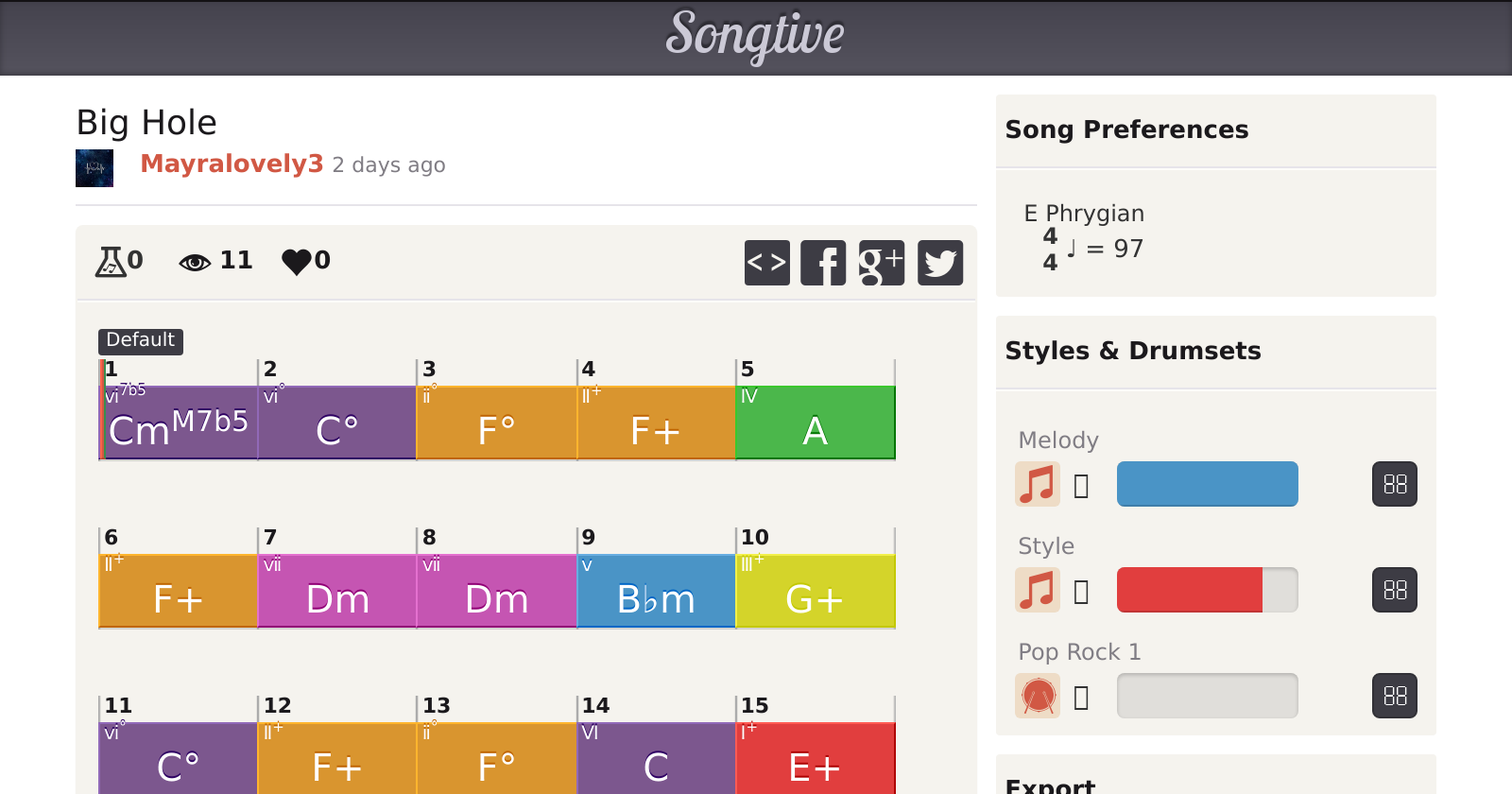Adjust the red Style volume bar
This screenshot has width=1512, height=794.
point(1207,590)
